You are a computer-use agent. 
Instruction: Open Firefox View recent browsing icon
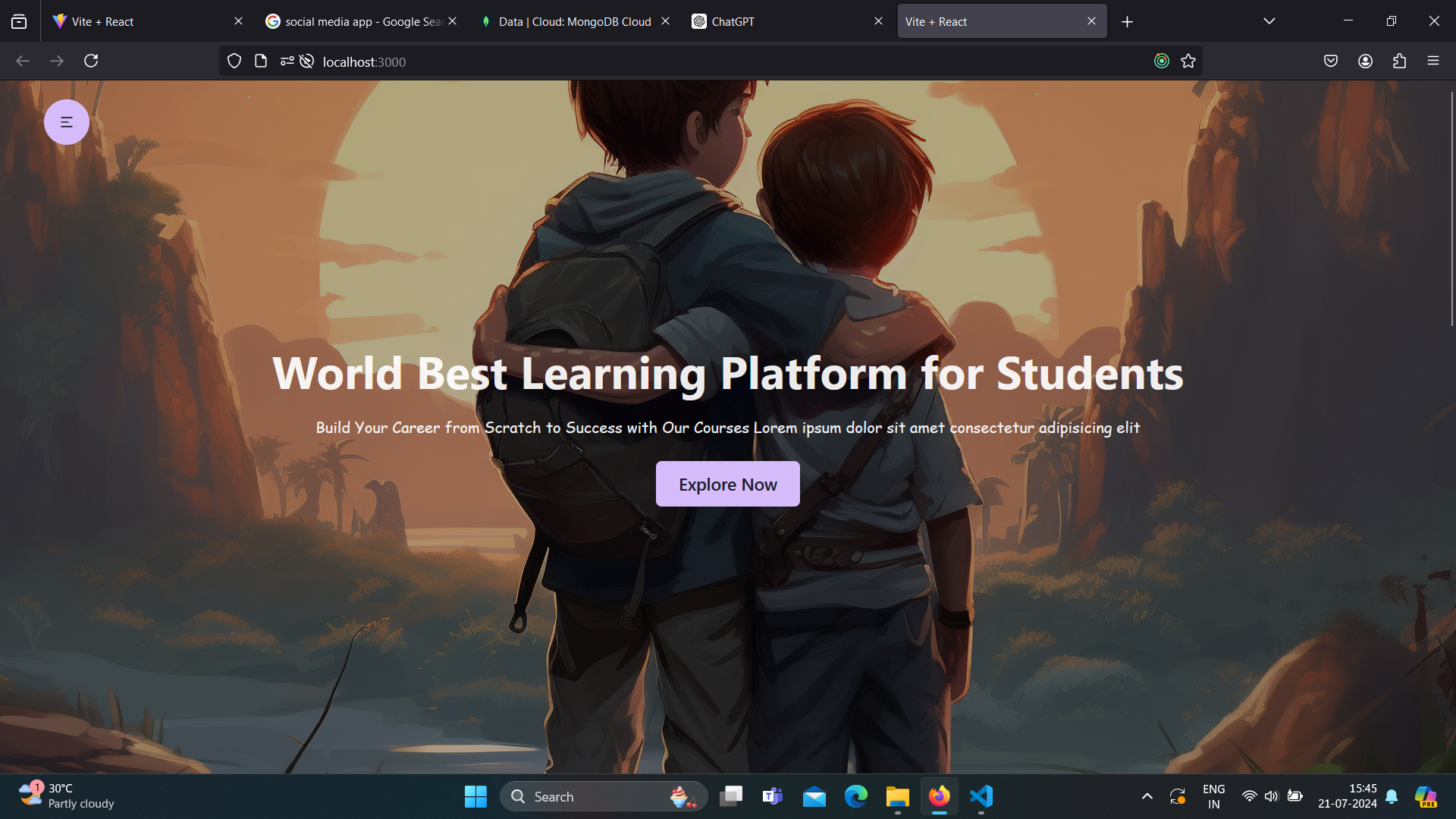coord(19,22)
